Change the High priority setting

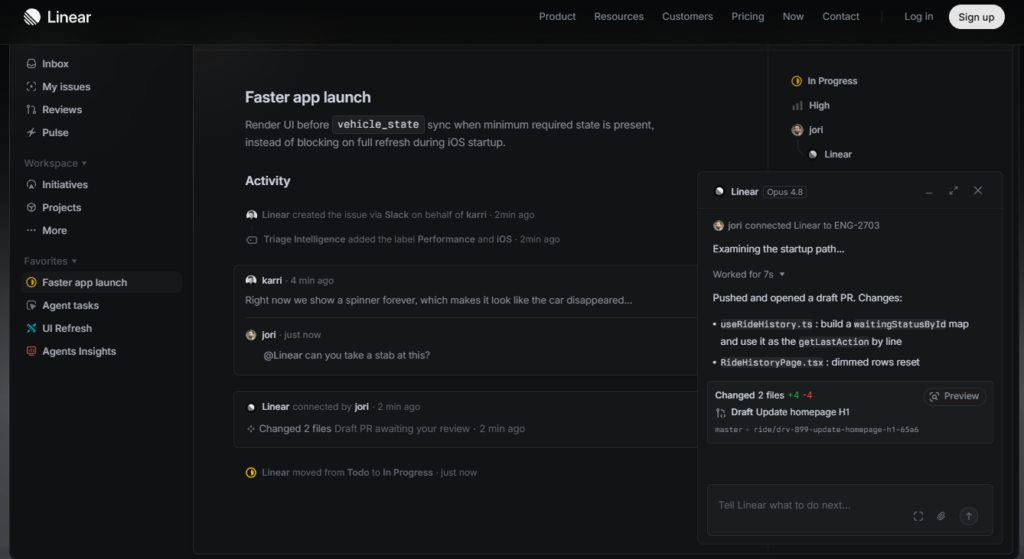(x=810, y=105)
